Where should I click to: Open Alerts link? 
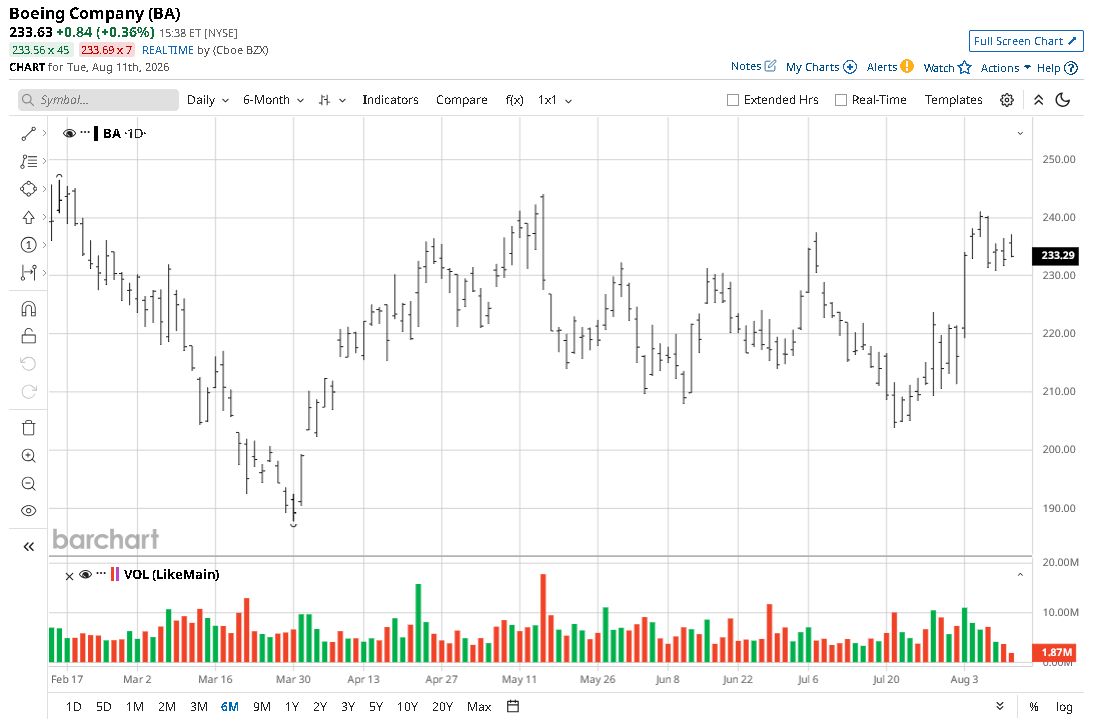tap(890, 67)
